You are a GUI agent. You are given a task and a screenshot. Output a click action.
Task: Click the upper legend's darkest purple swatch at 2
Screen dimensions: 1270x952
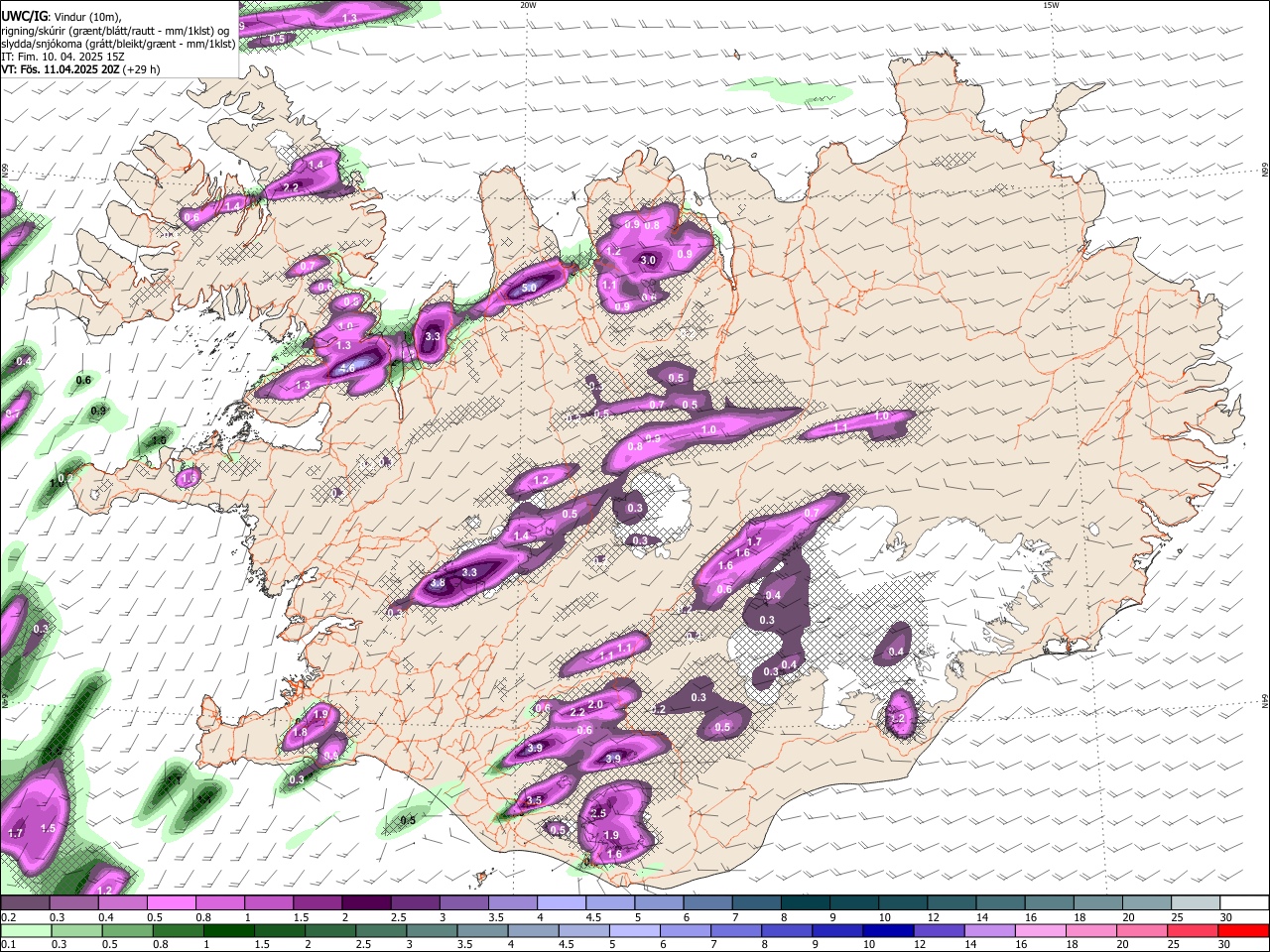(365, 902)
